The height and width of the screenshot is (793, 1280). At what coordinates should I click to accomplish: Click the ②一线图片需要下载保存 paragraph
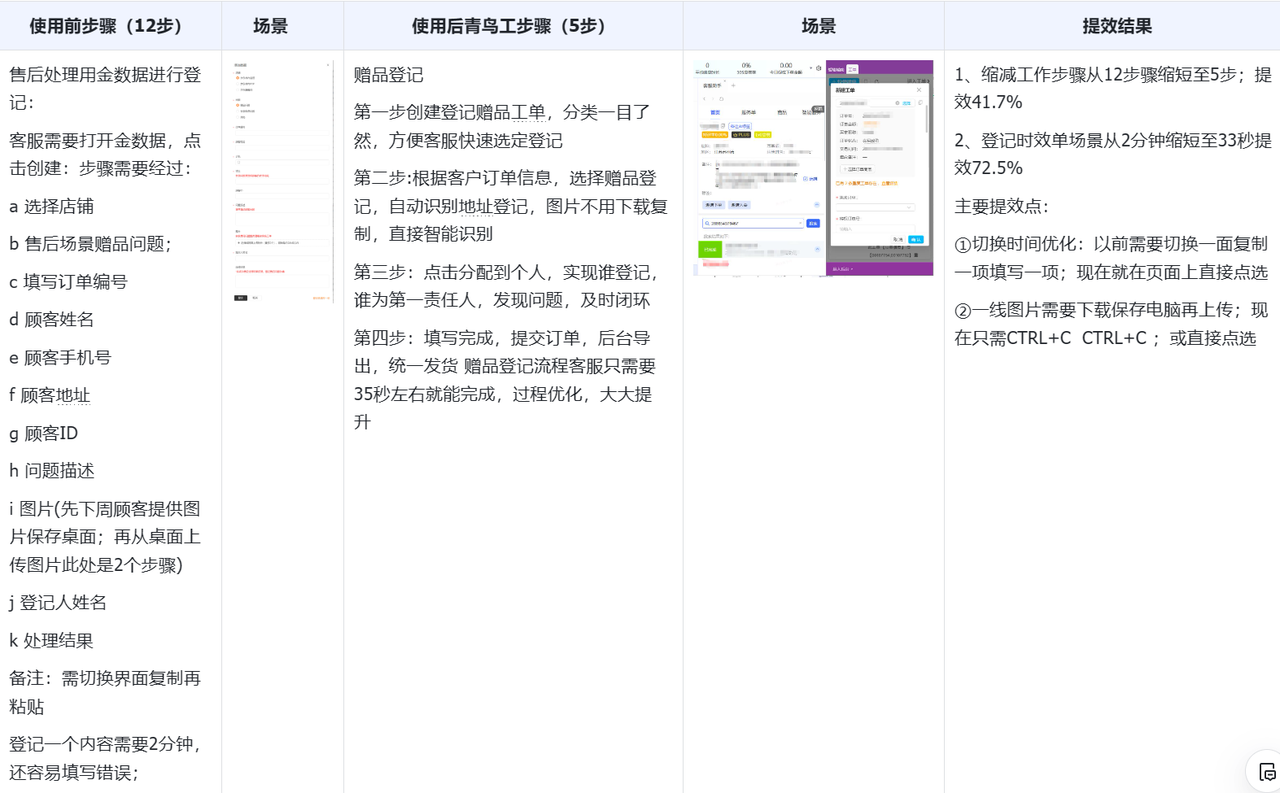[x=1111, y=324]
